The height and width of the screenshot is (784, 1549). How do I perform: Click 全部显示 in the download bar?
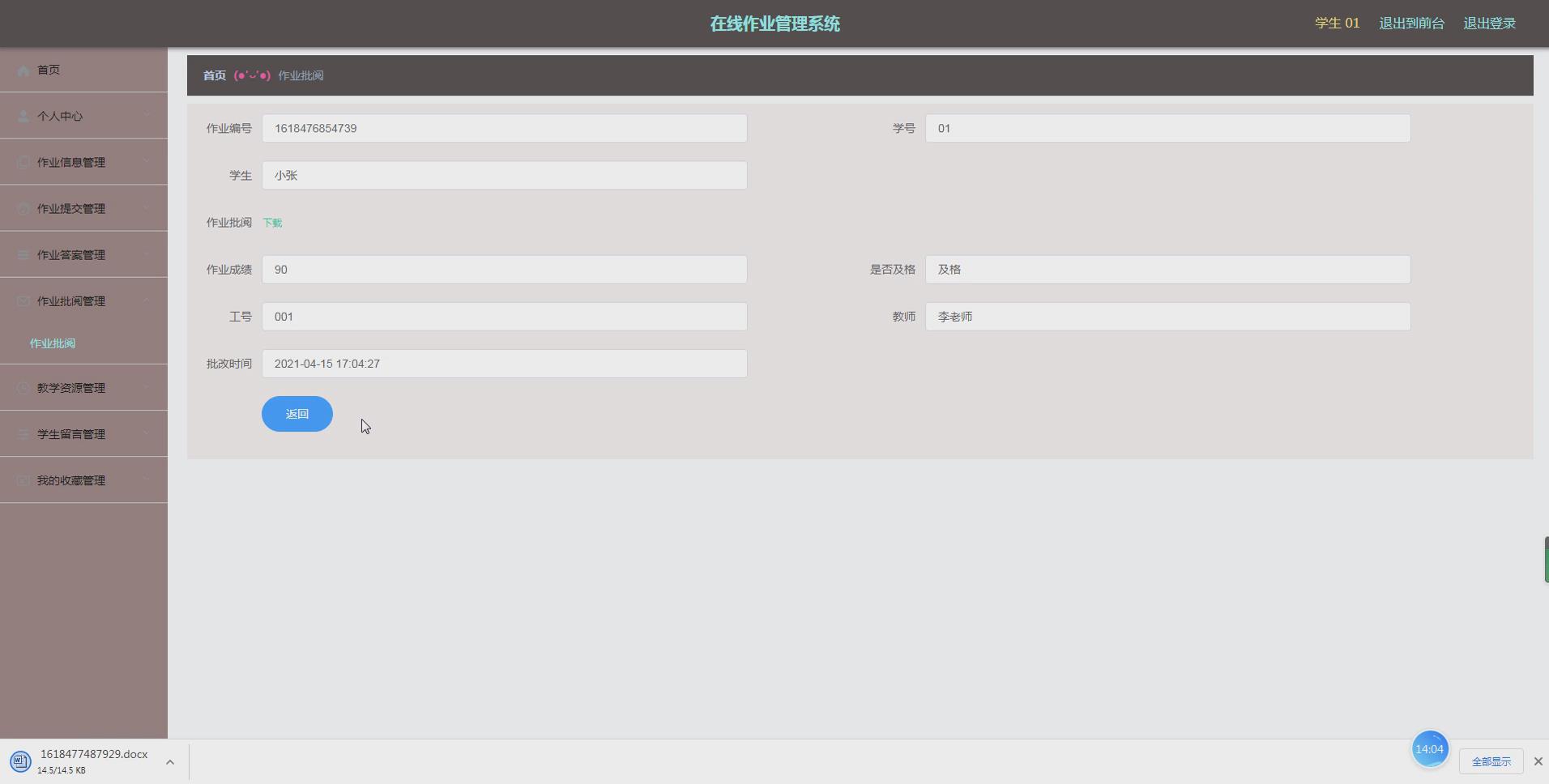1491,761
